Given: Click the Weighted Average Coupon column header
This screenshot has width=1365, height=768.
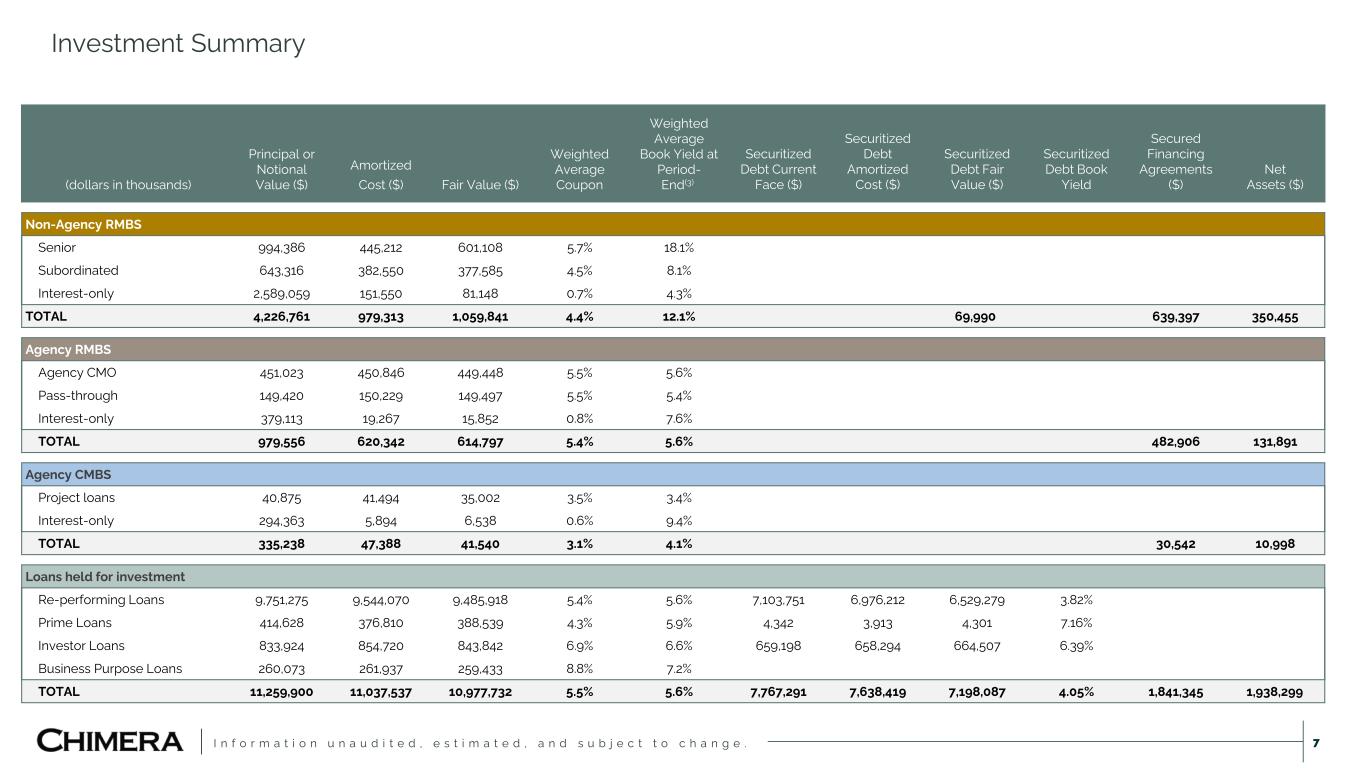Looking at the screenshot, I should [x=579, y=169].
